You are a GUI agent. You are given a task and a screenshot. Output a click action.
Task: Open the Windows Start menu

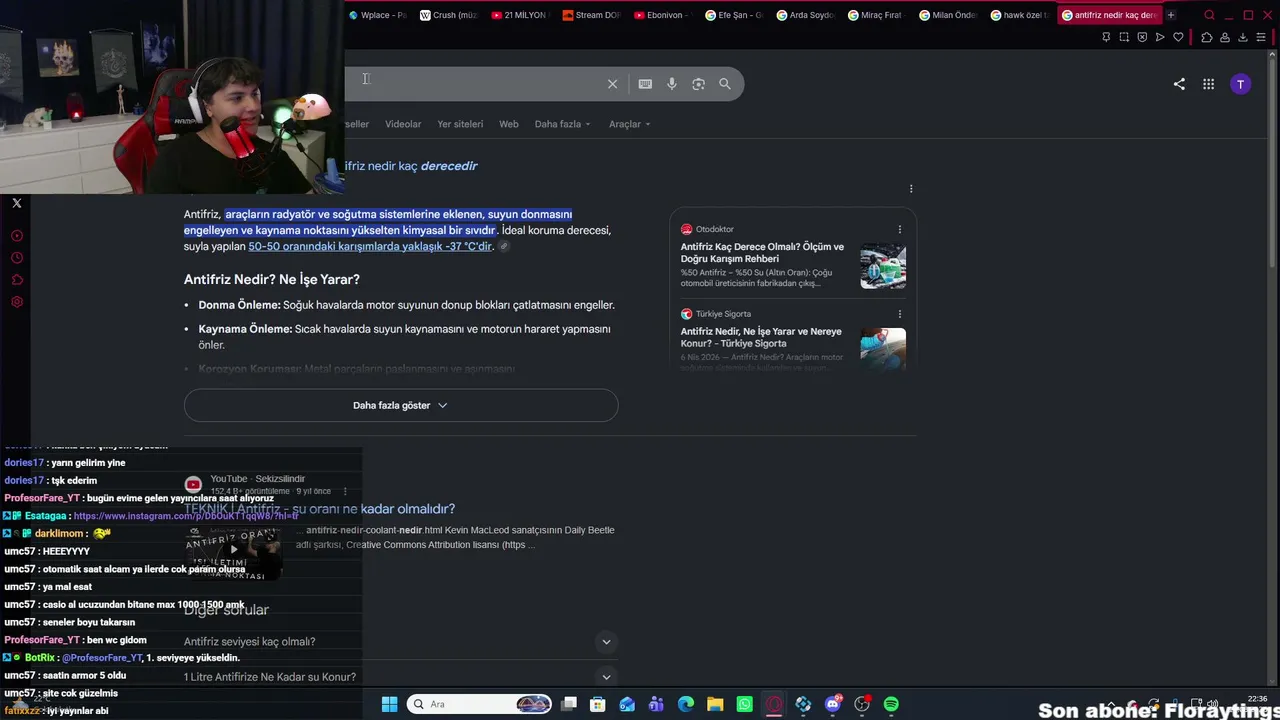point(390,704)
